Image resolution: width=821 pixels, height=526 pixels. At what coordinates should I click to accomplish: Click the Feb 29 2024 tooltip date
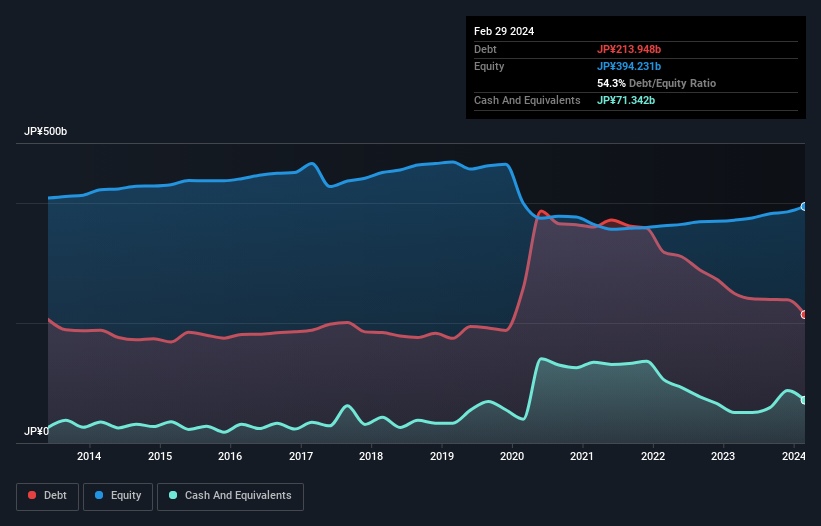504,31
